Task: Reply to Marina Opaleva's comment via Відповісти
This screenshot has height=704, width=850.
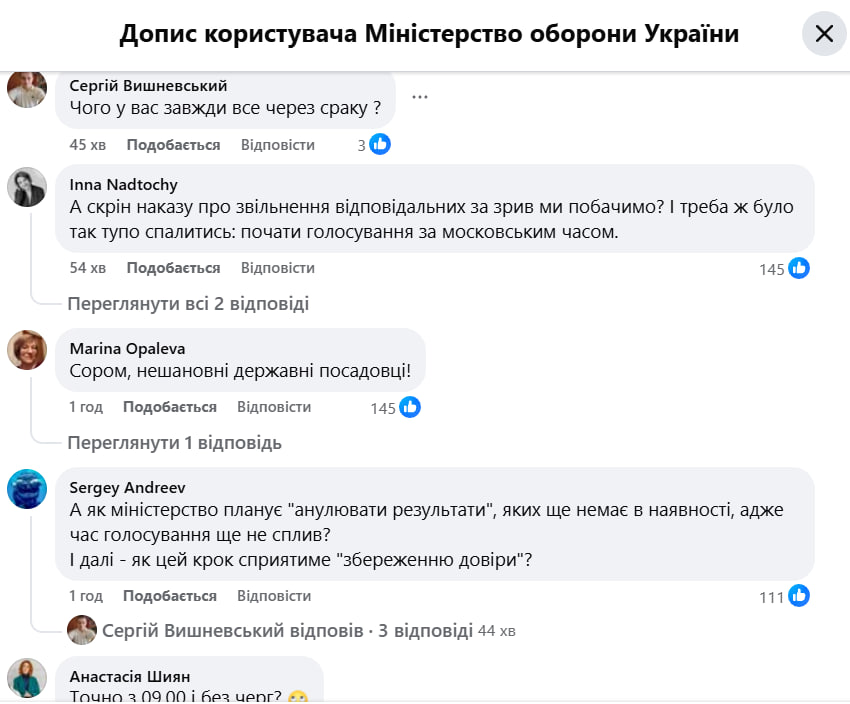Action: pos(274,407)
